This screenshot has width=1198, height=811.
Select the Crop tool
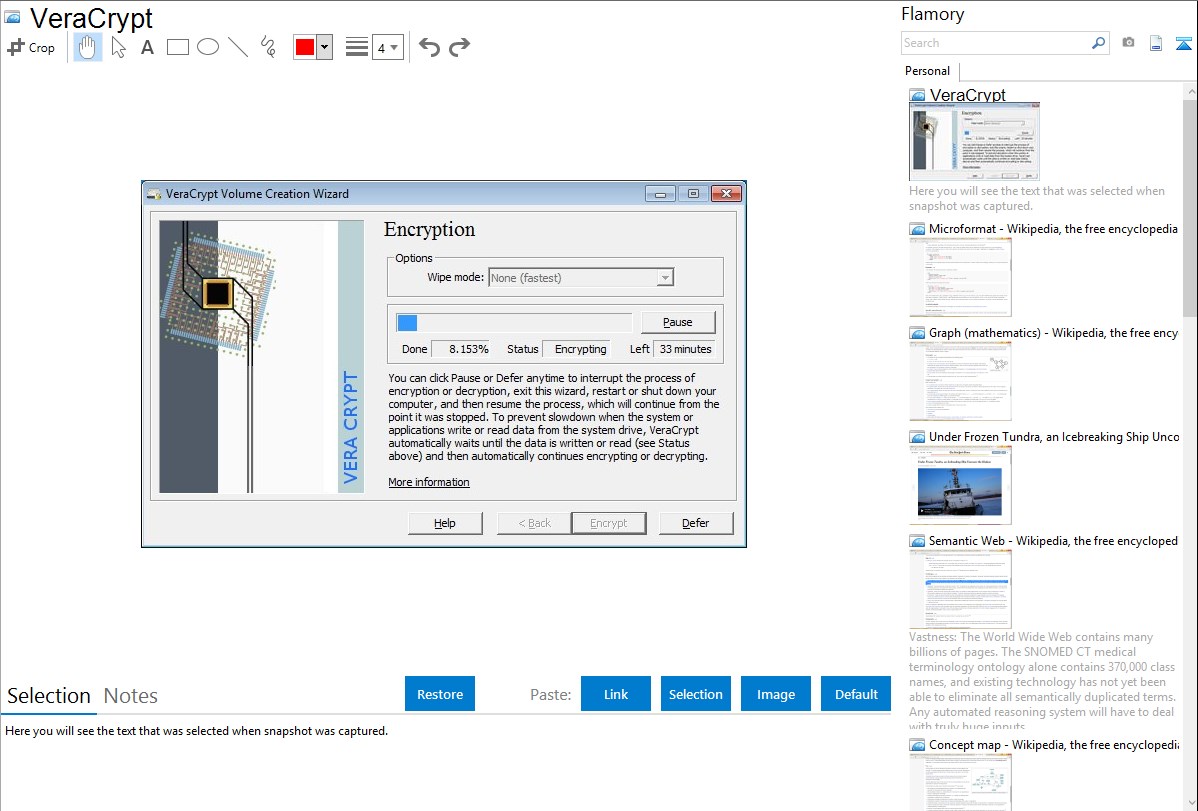[31, 47]
